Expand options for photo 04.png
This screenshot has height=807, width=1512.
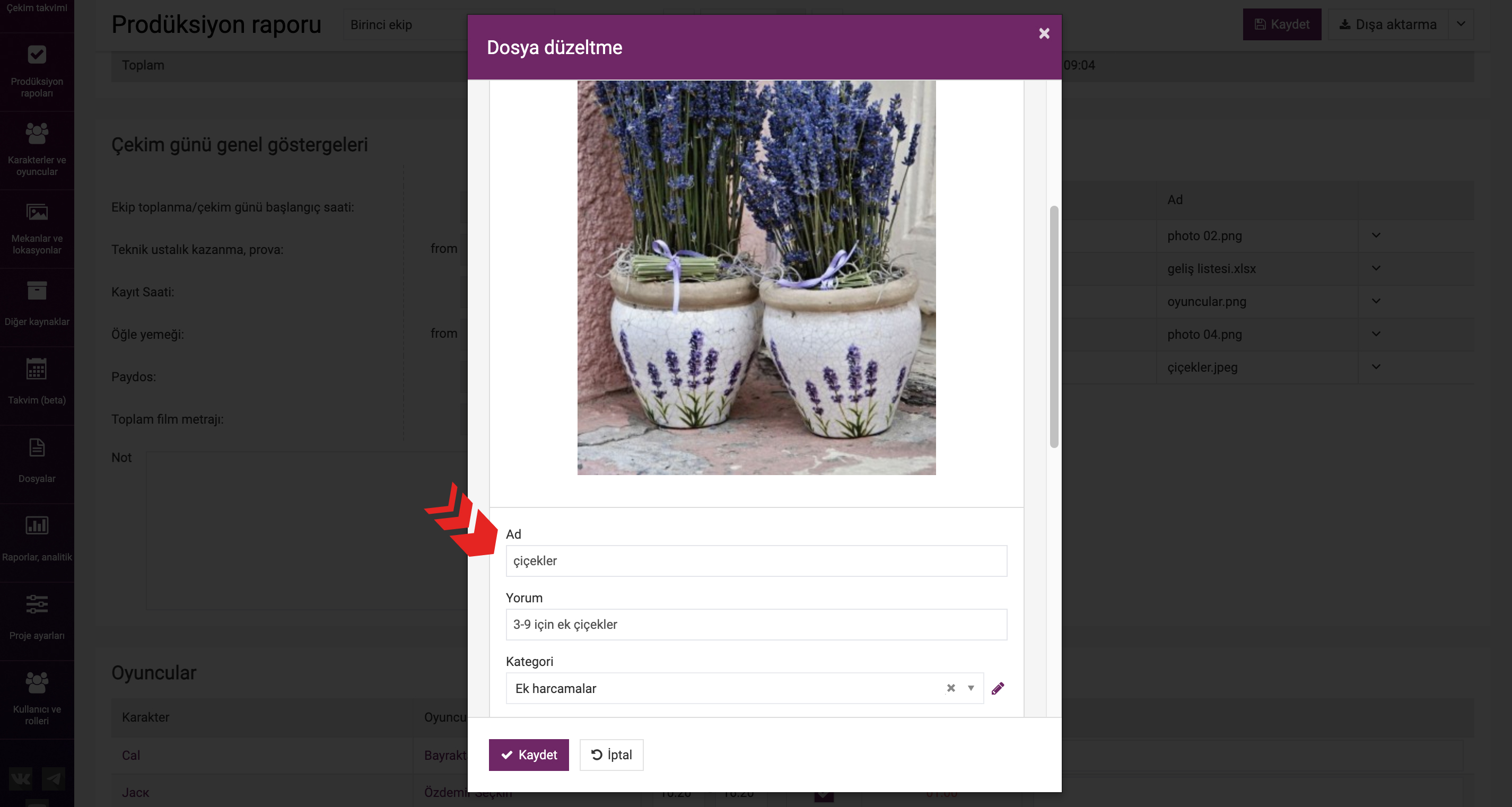[x=1376, y=334]
